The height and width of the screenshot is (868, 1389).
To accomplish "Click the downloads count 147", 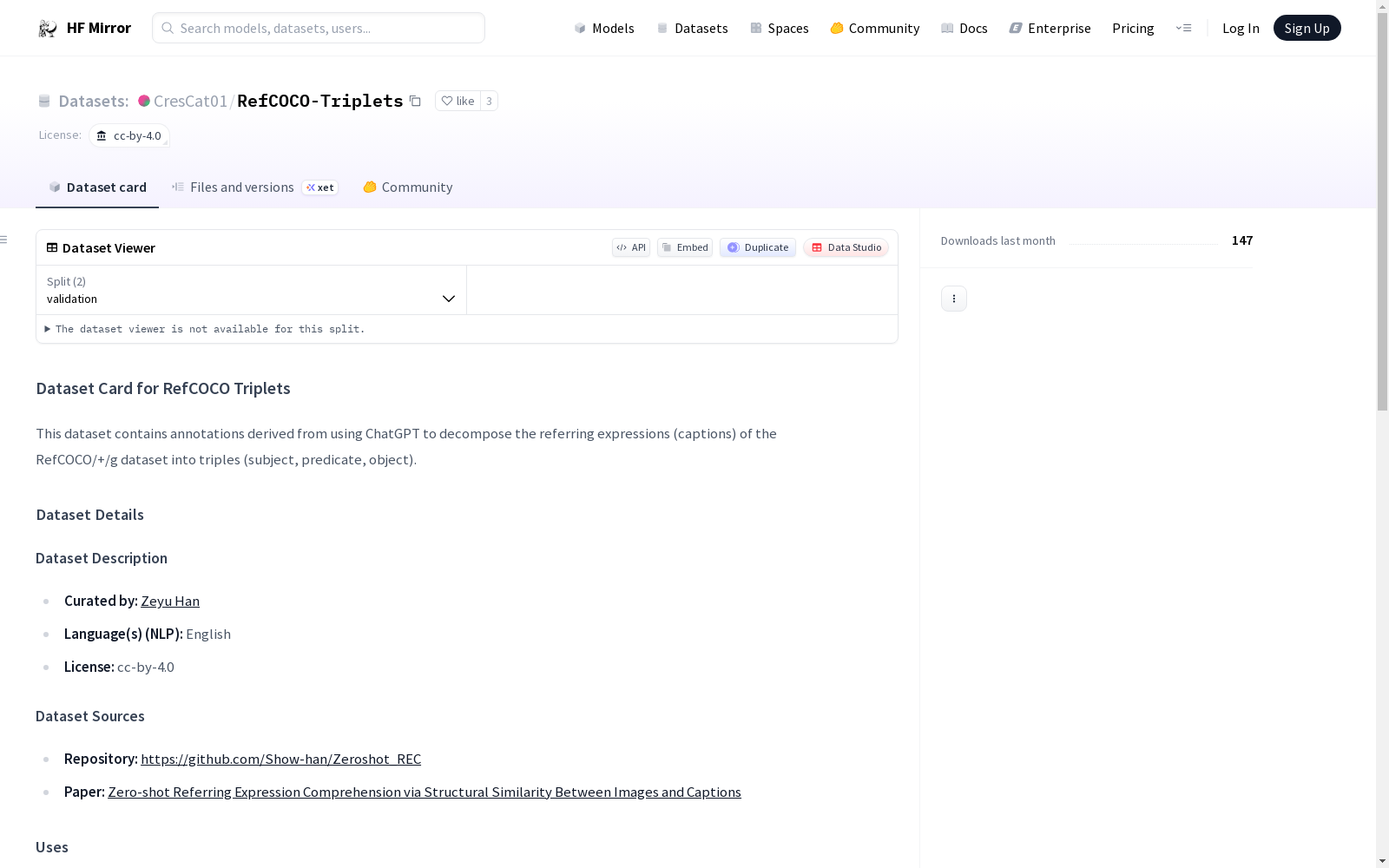I will click(1242, 240).
